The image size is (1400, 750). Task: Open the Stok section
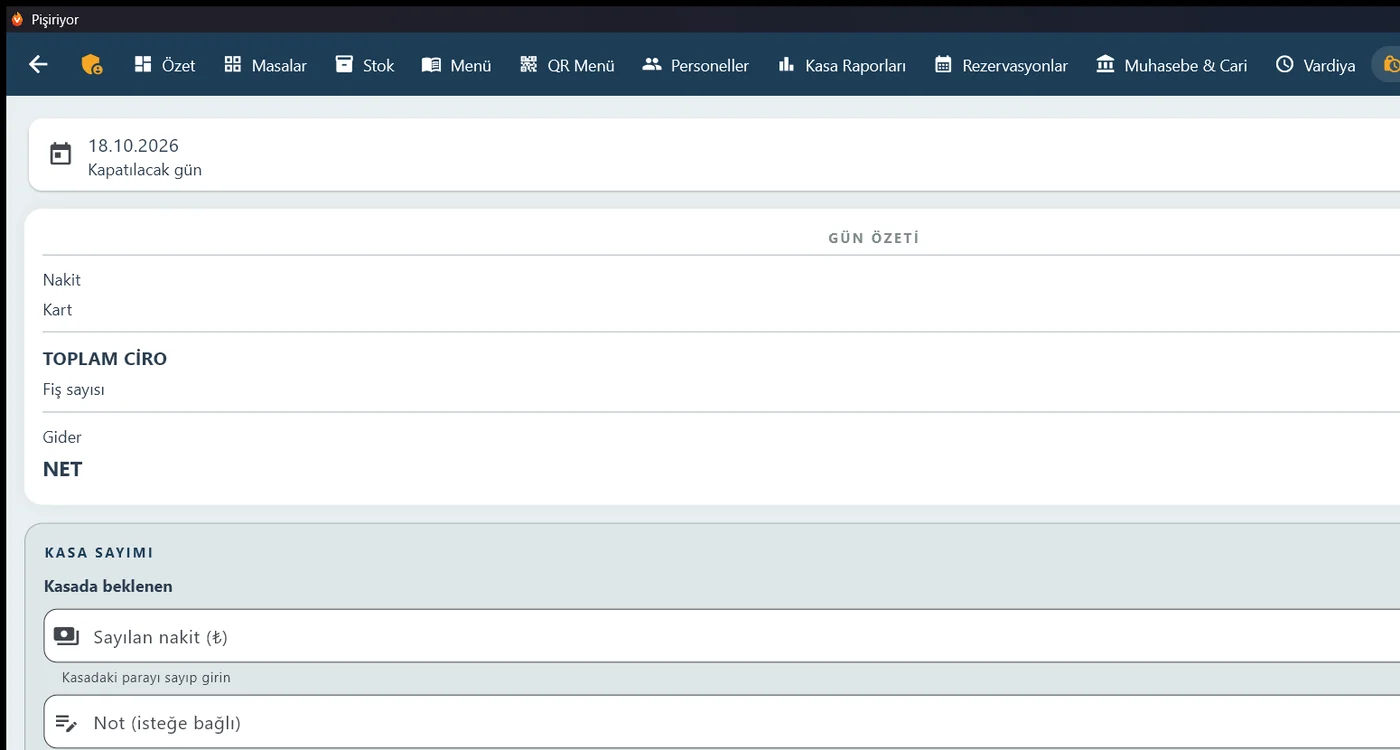click(365, 65)
